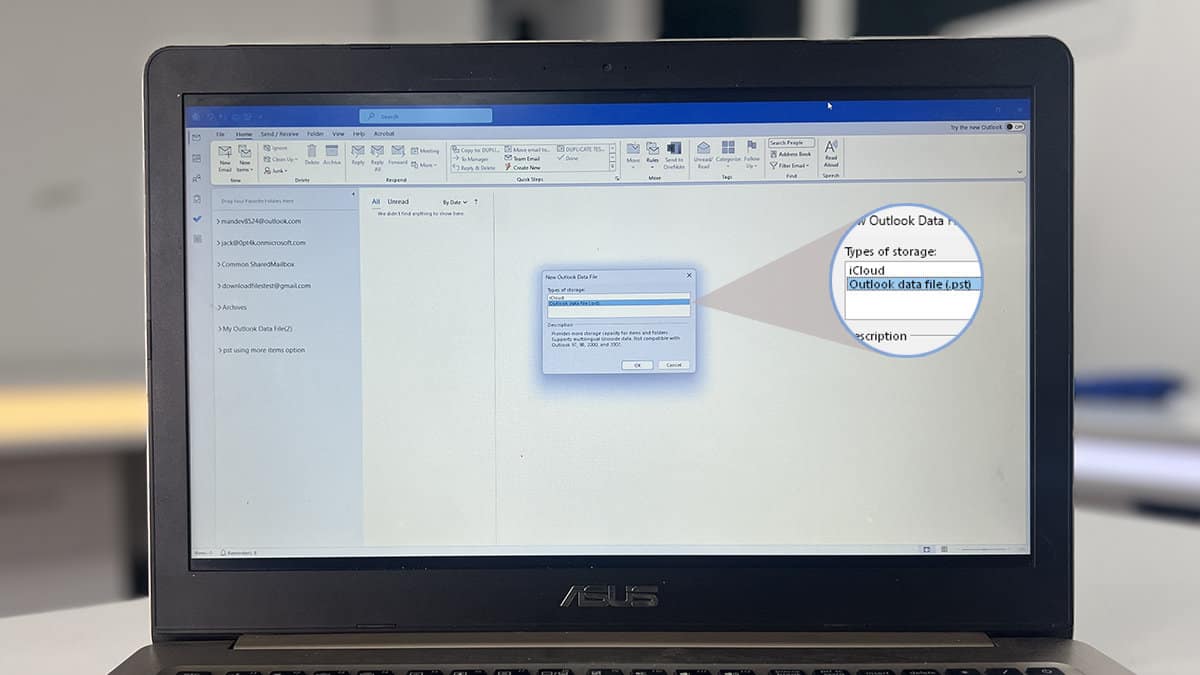Switch message filter to Unread
1200x675 pixels.
pos(398,202)
